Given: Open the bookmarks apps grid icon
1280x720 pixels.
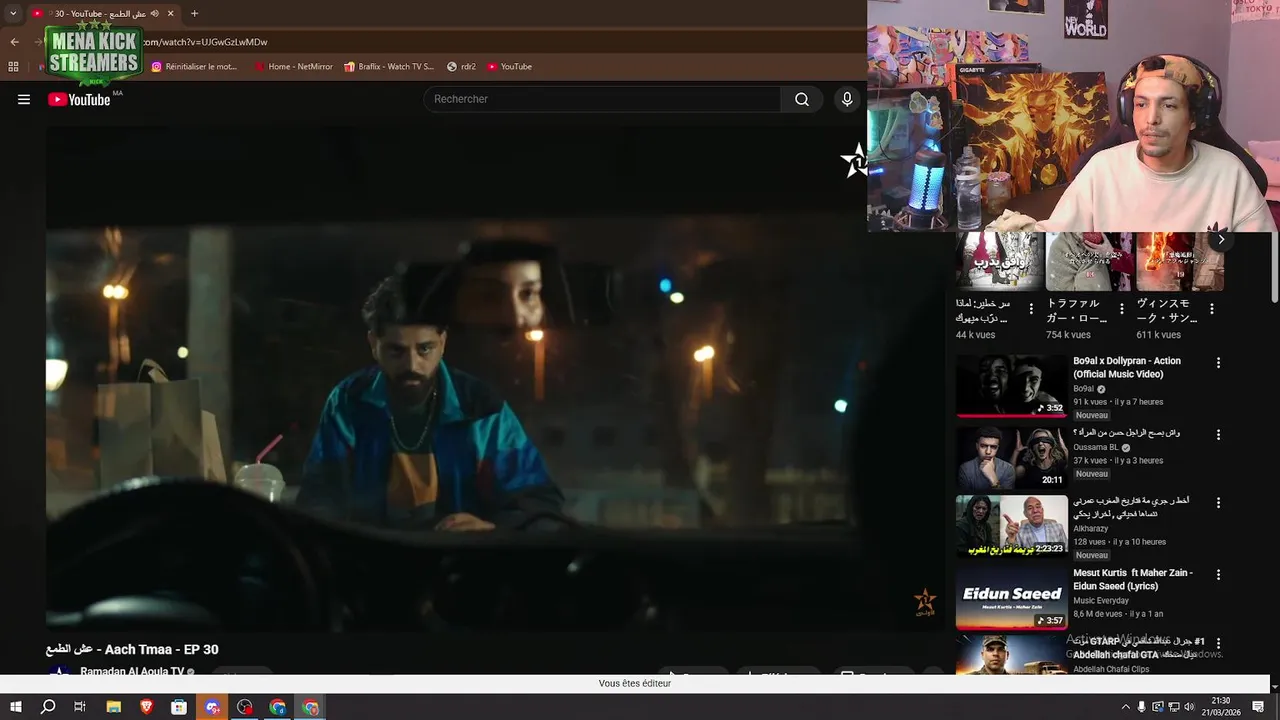Looking at the screenshot, I should tap(13, 67).
